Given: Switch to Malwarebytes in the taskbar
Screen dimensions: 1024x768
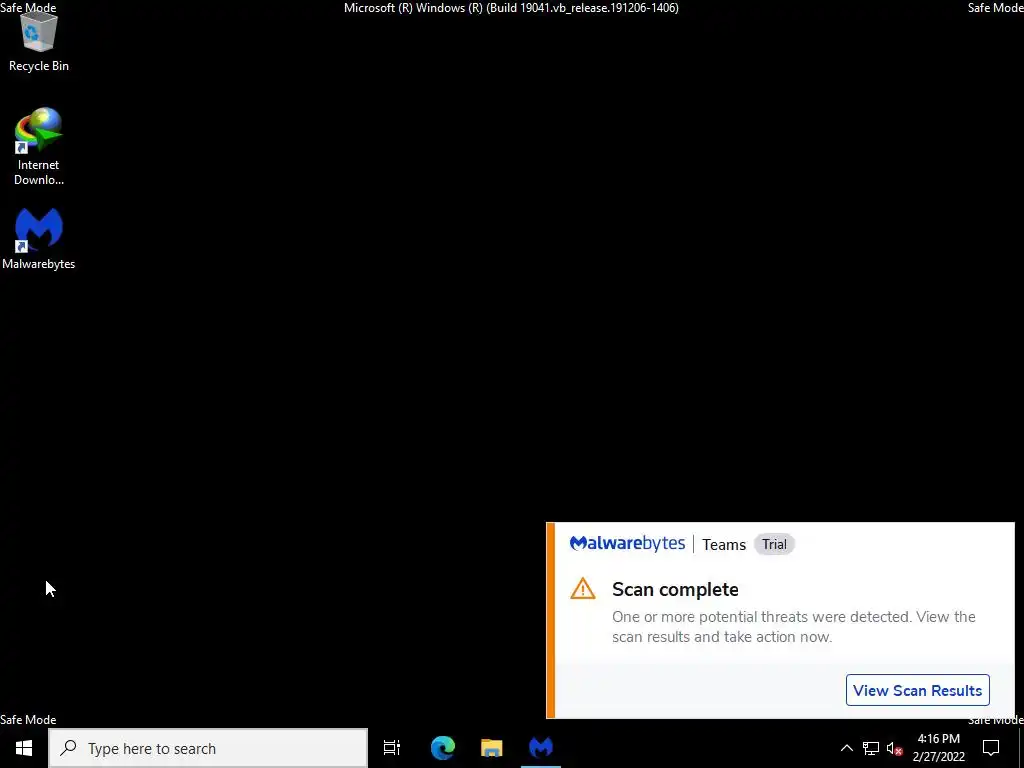Looking at the screenshot, I should coord(541,748).
